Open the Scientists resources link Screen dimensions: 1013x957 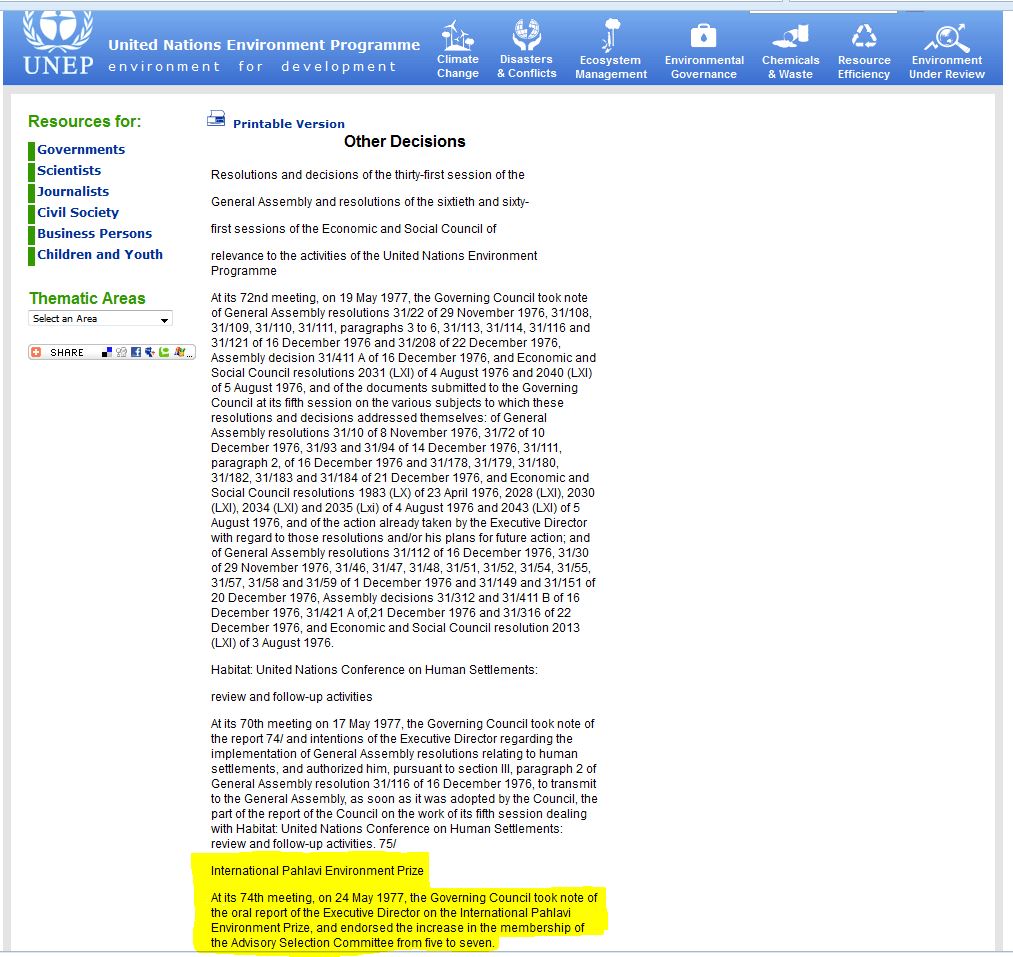[69, 171]
